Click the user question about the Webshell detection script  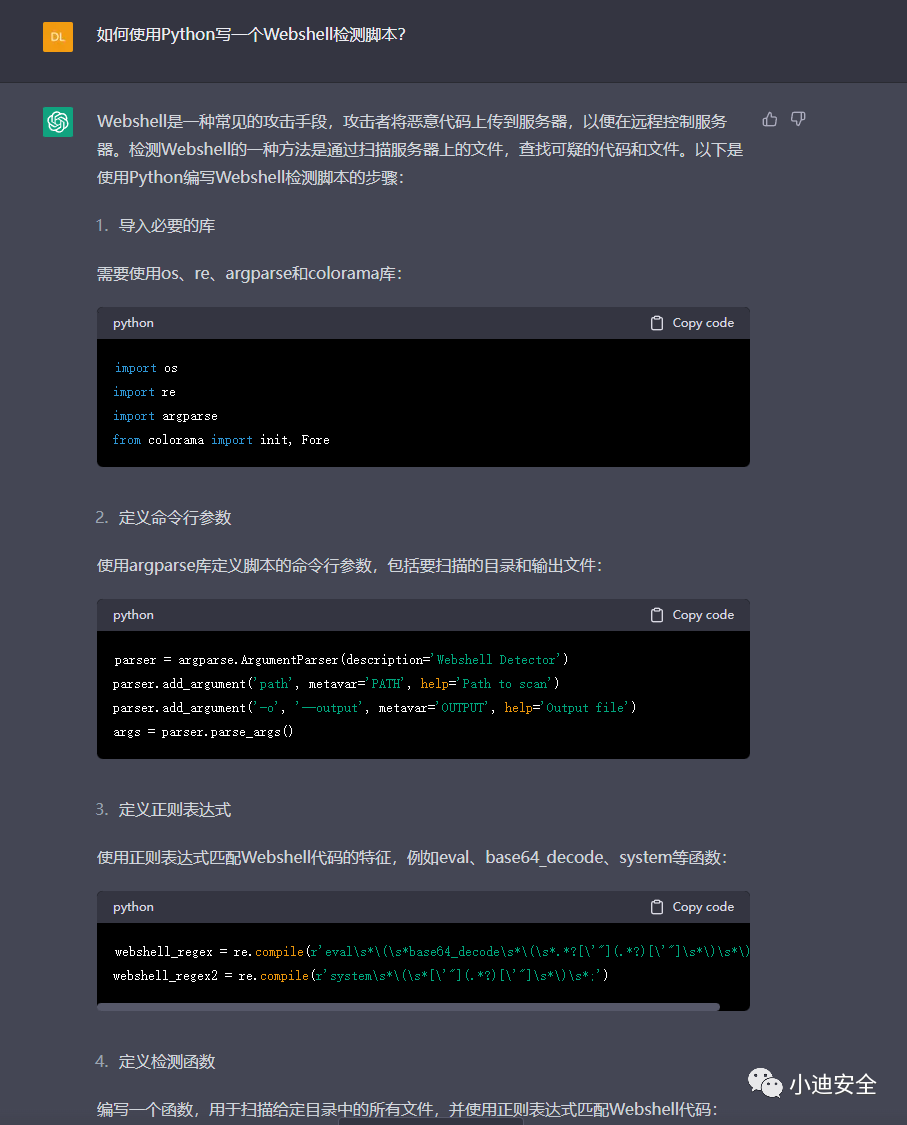coord(251,34)
